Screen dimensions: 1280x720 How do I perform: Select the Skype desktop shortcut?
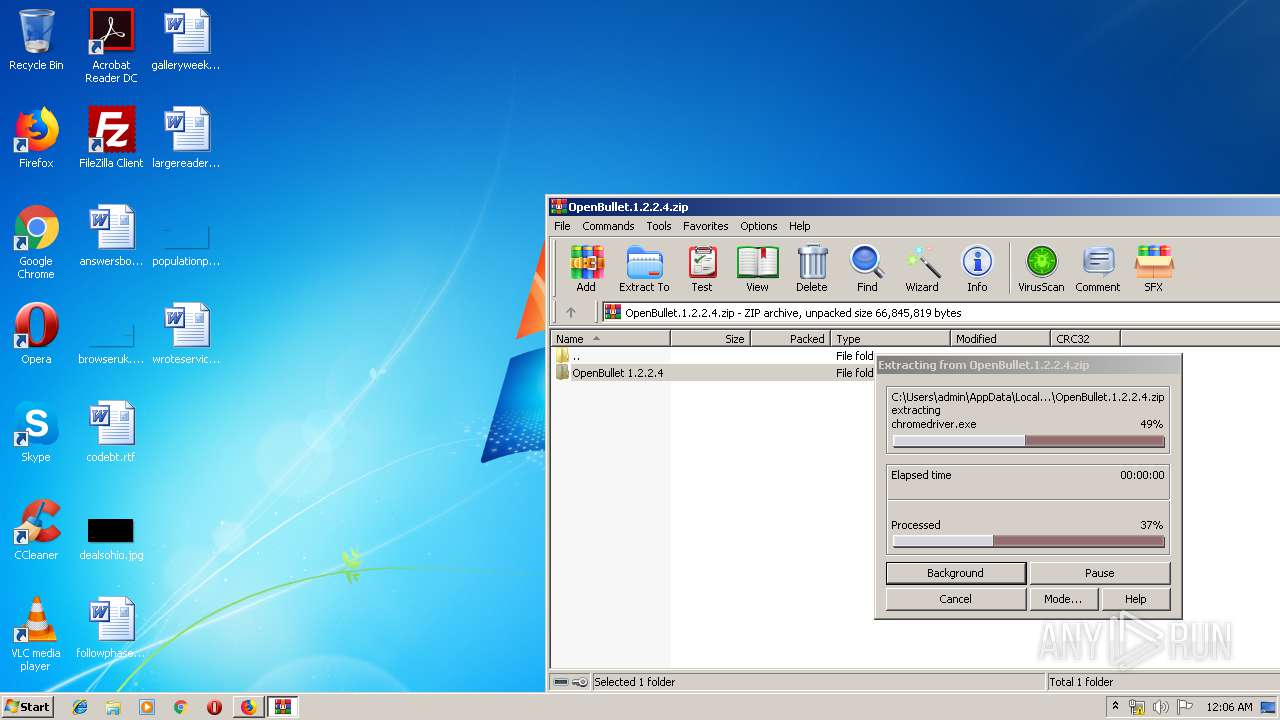36,433
